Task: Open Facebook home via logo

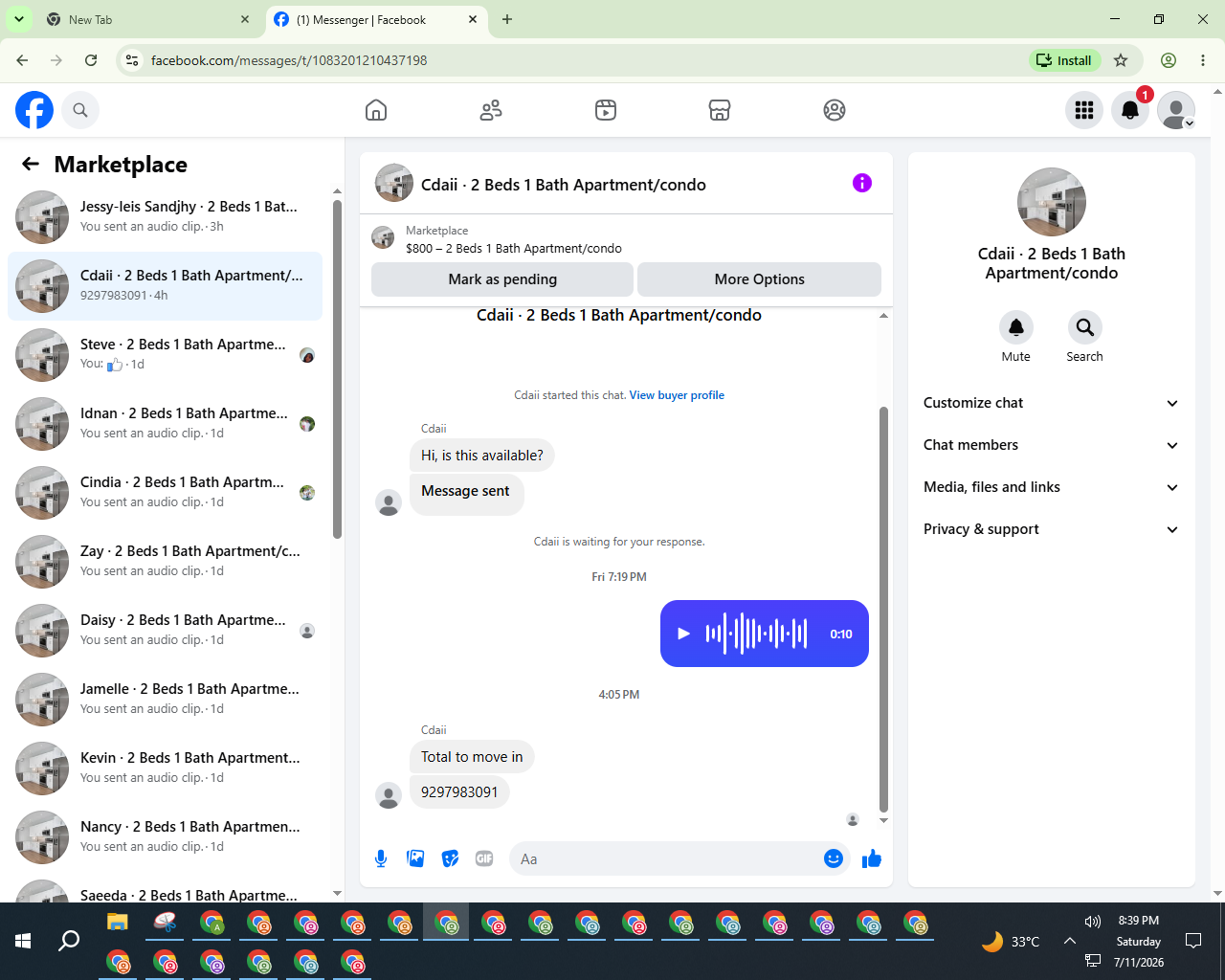Action: [34, 110]
